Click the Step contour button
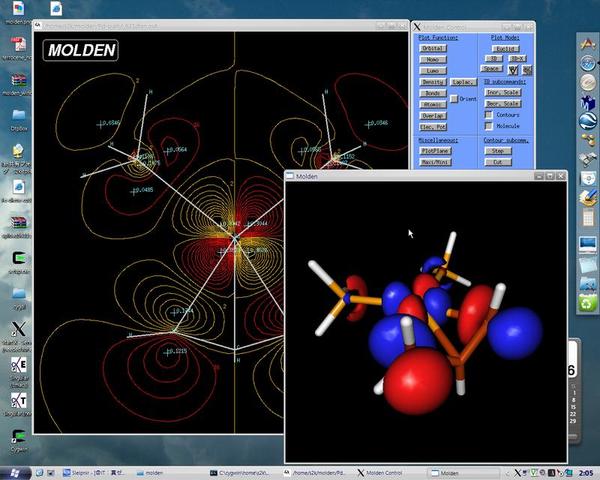The width and height of the screenshot is (600, 480). click(498, 151)
